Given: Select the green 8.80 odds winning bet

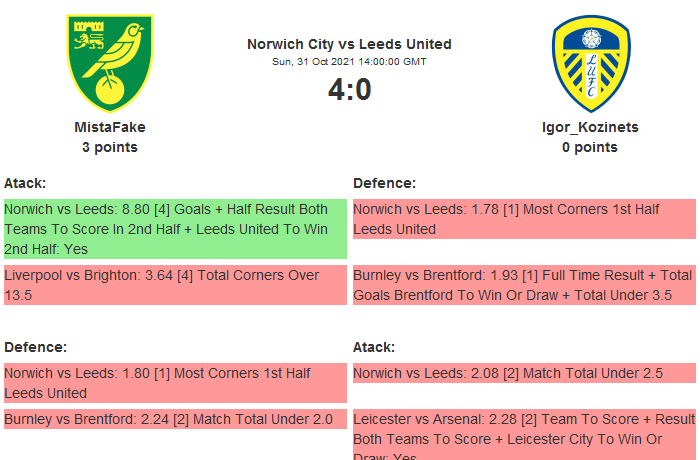Looking at the screenshot, I should [x=175, y=229].
